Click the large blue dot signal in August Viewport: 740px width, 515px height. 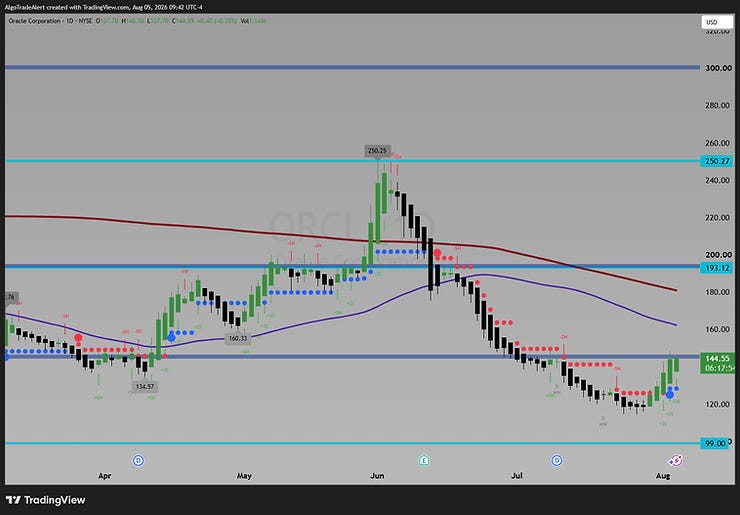click(670, 394)
